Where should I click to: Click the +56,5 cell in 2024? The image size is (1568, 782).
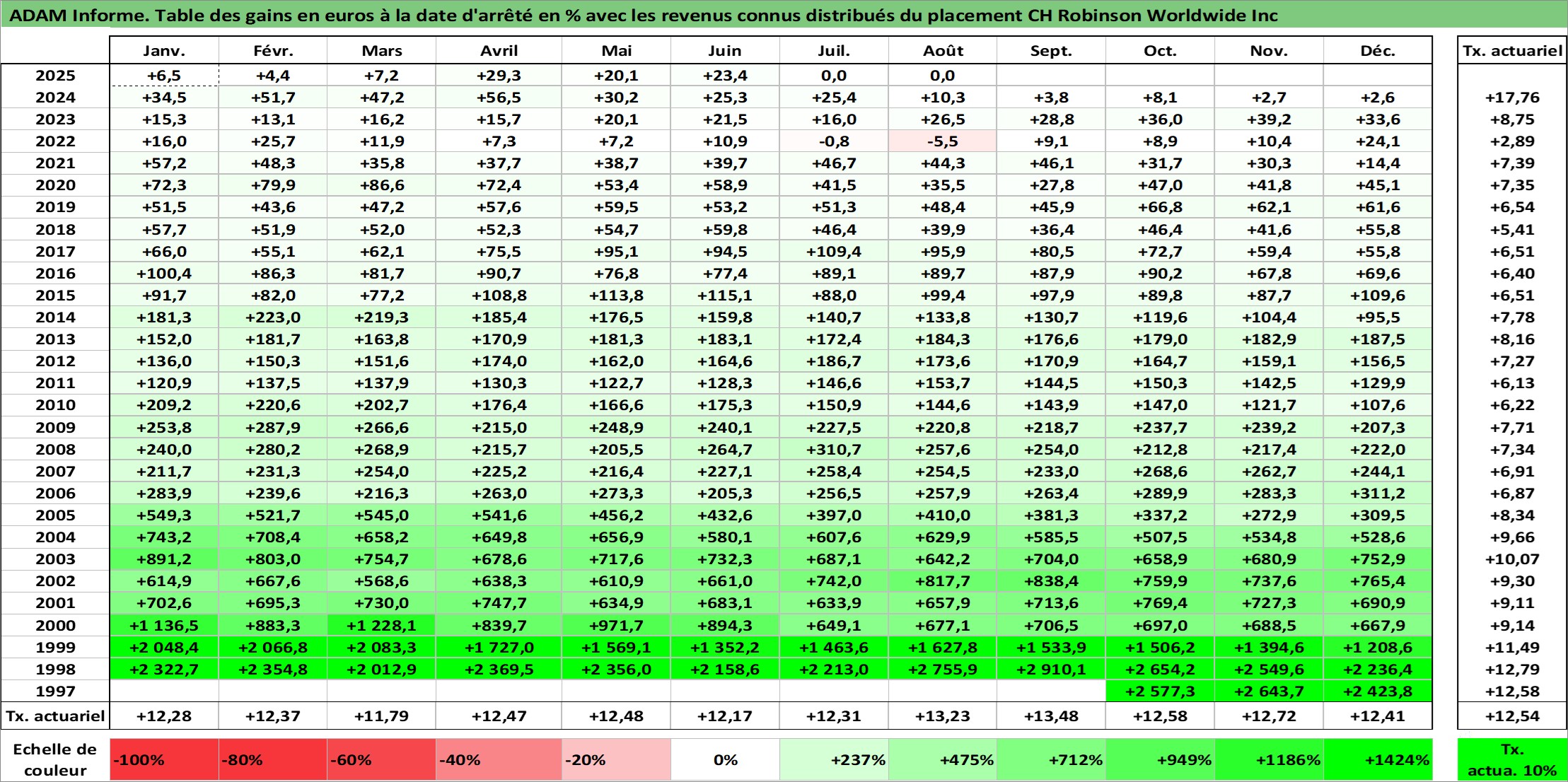pos(499,98)
